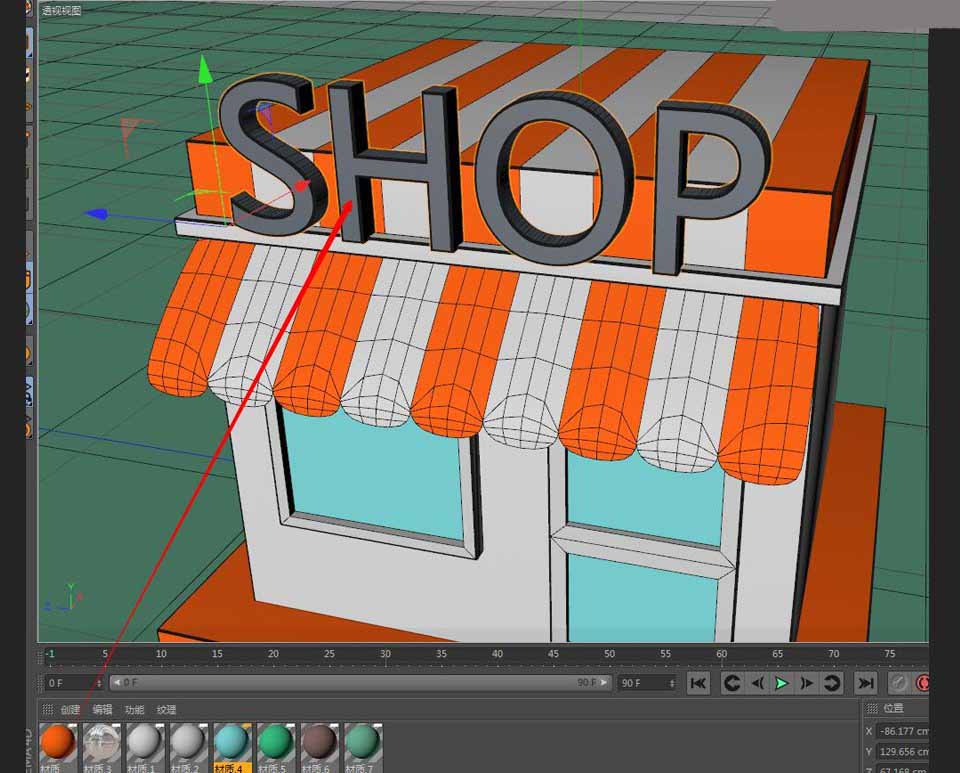Select the orange 材质 material ball
Viewport: 960px width, 773px height.
tap(58, 744)
